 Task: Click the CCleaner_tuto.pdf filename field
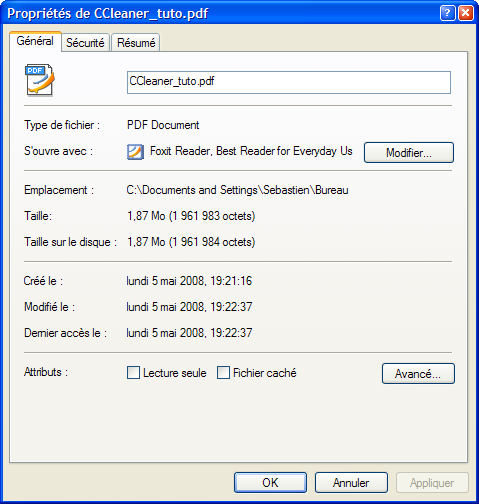[289, 82]
